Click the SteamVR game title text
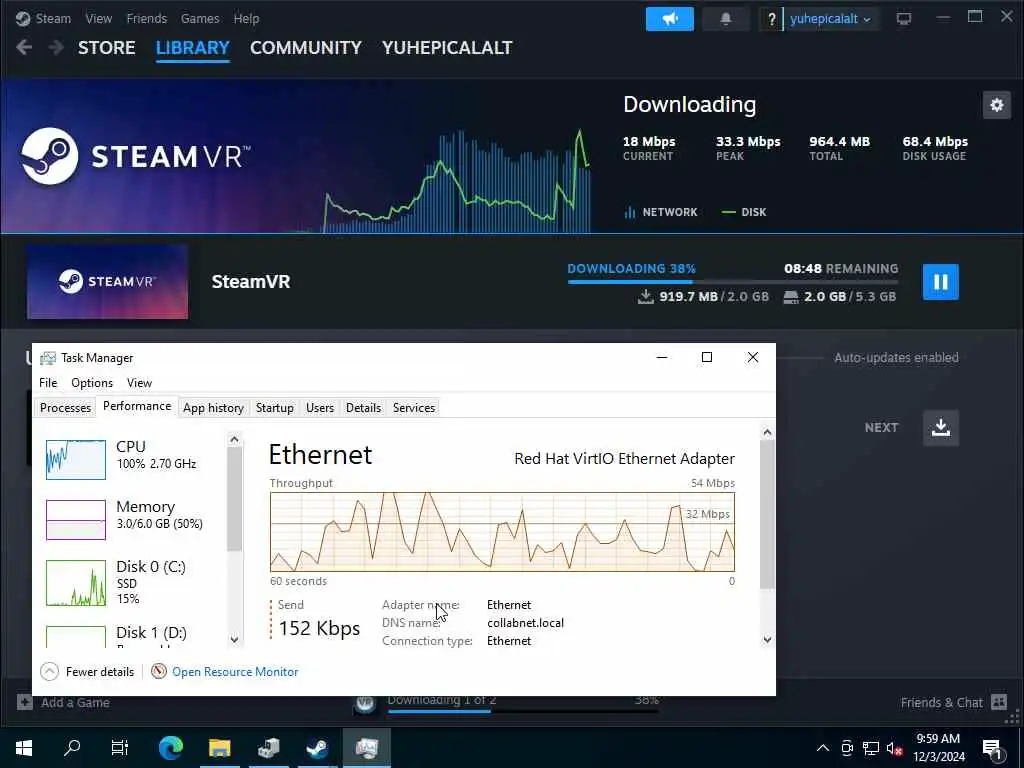The height and width of the screenshot is (768, 1024). pos(251,281)
